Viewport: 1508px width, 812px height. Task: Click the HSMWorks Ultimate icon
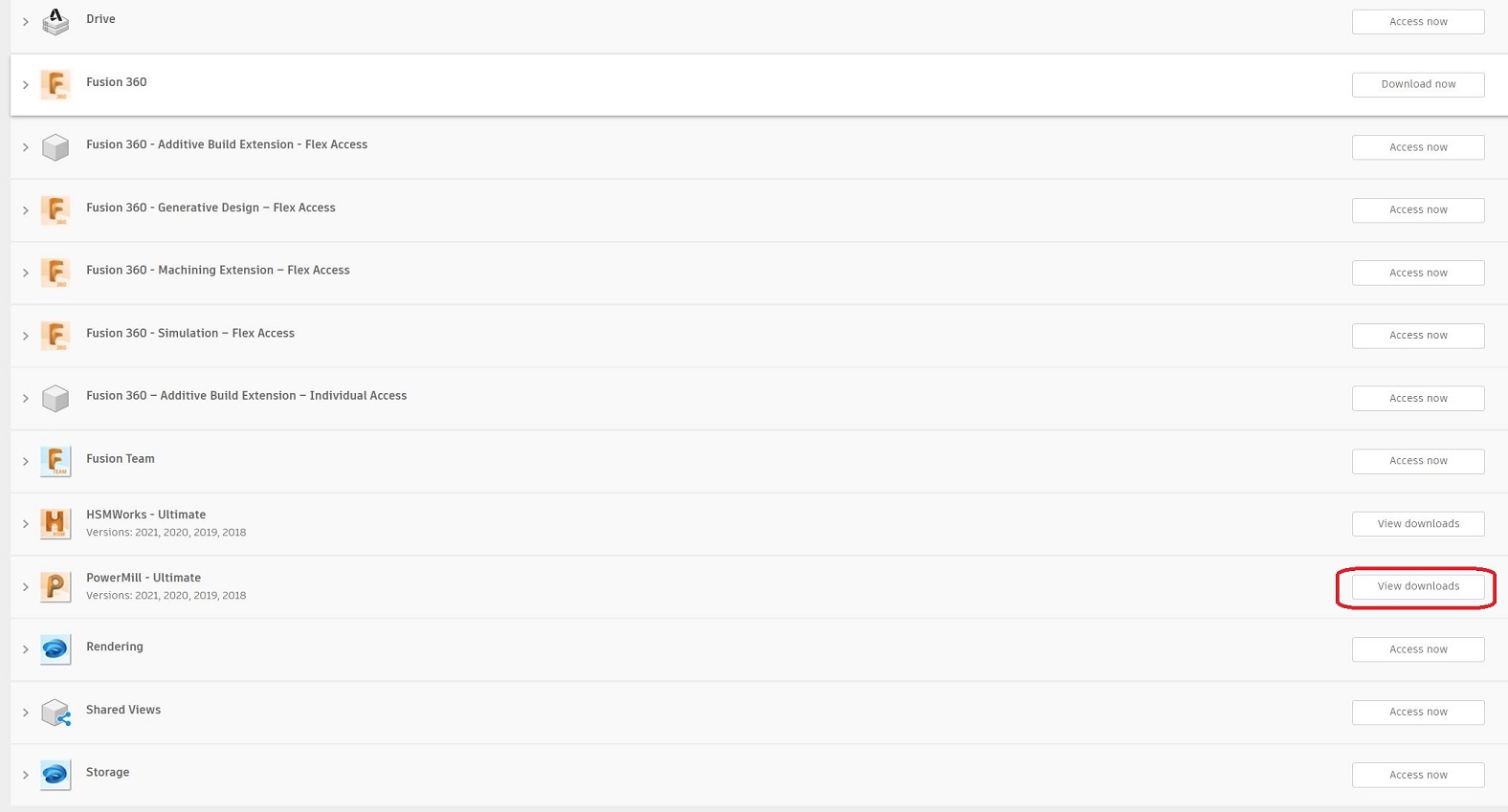click(55, 524)
